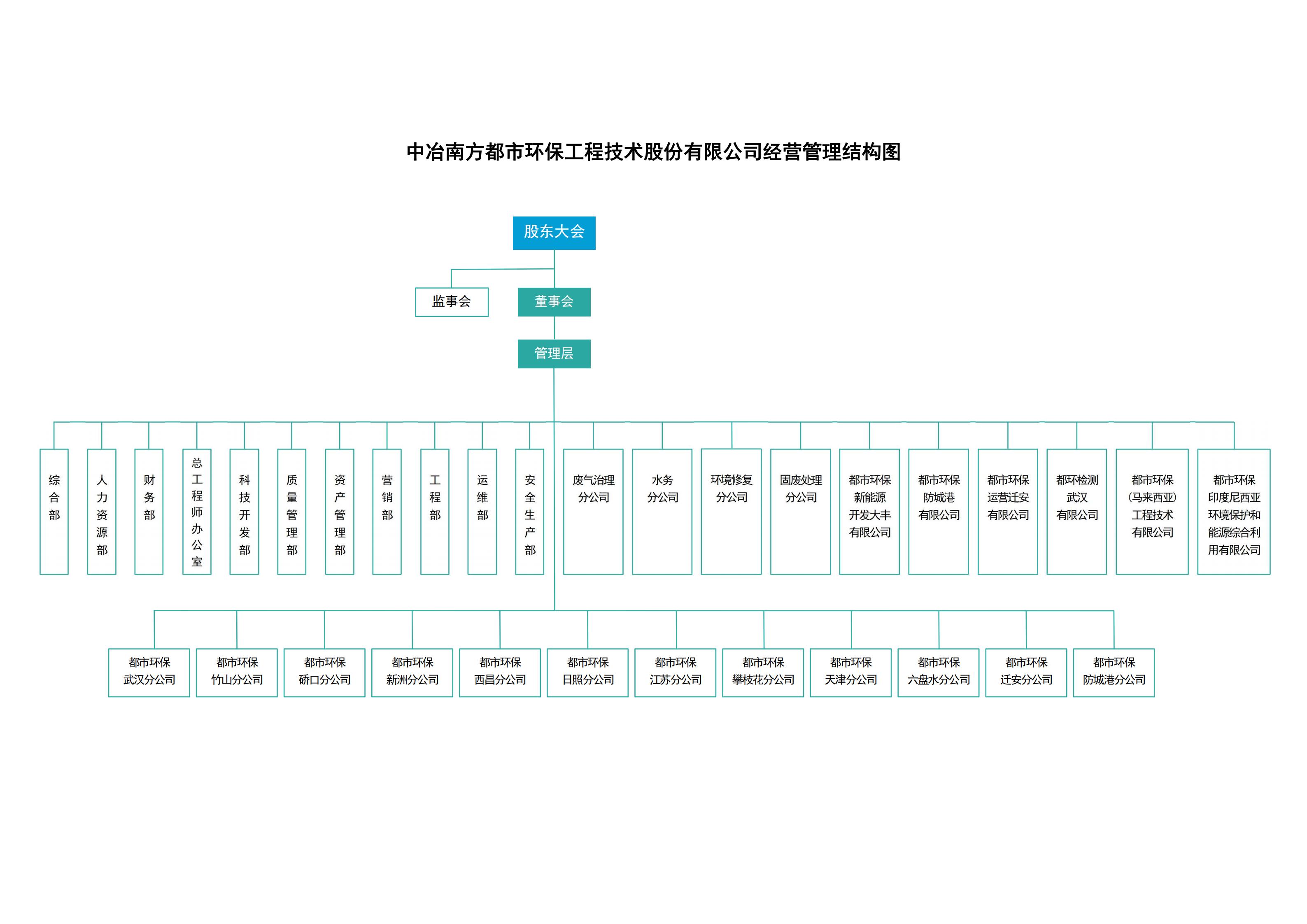Click the 都市环保(马来西亚)工程技术有限公司 box
1307x924 pixels.
1152,511
